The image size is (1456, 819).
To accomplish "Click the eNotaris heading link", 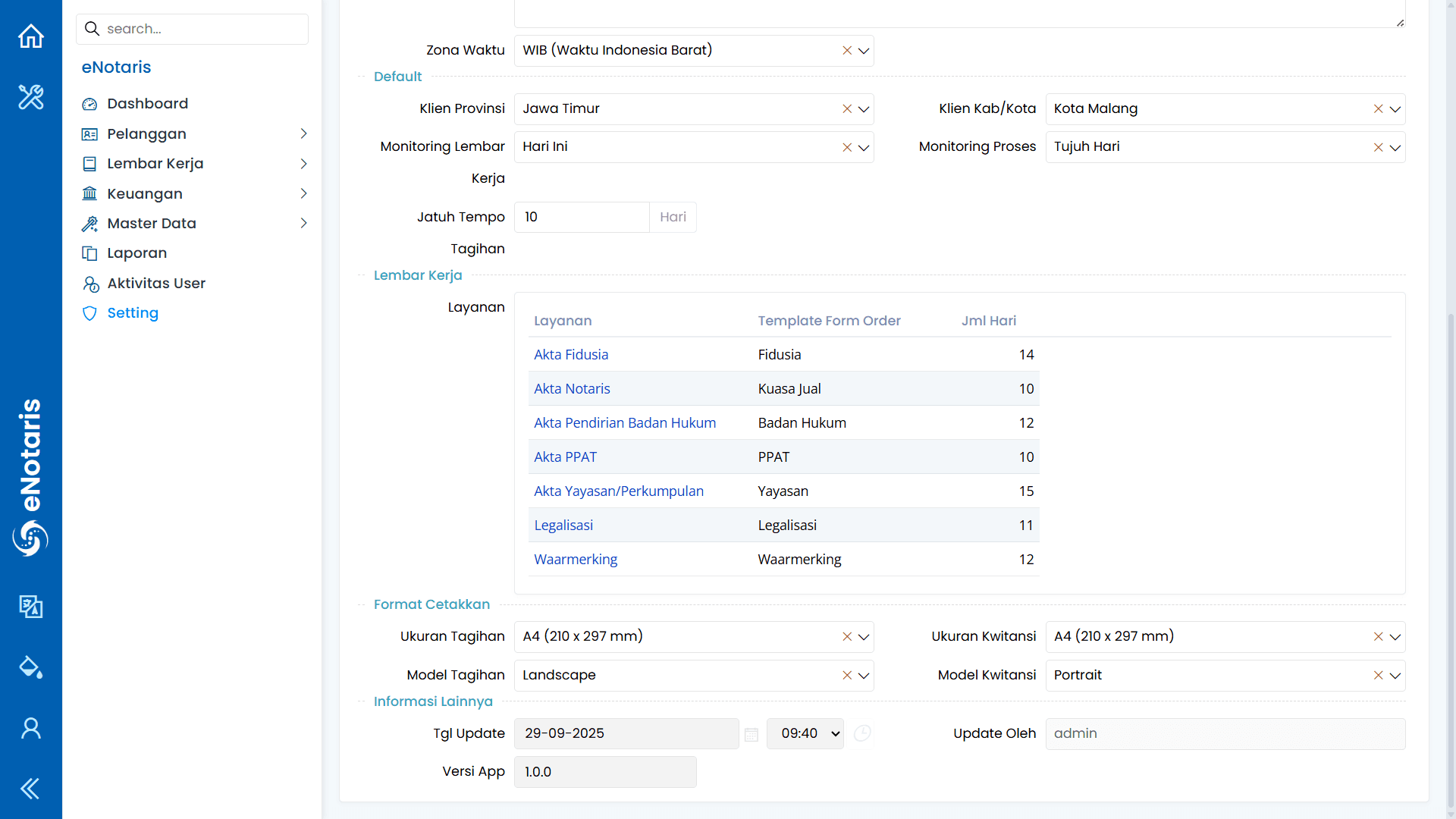I will click(116, 67).
